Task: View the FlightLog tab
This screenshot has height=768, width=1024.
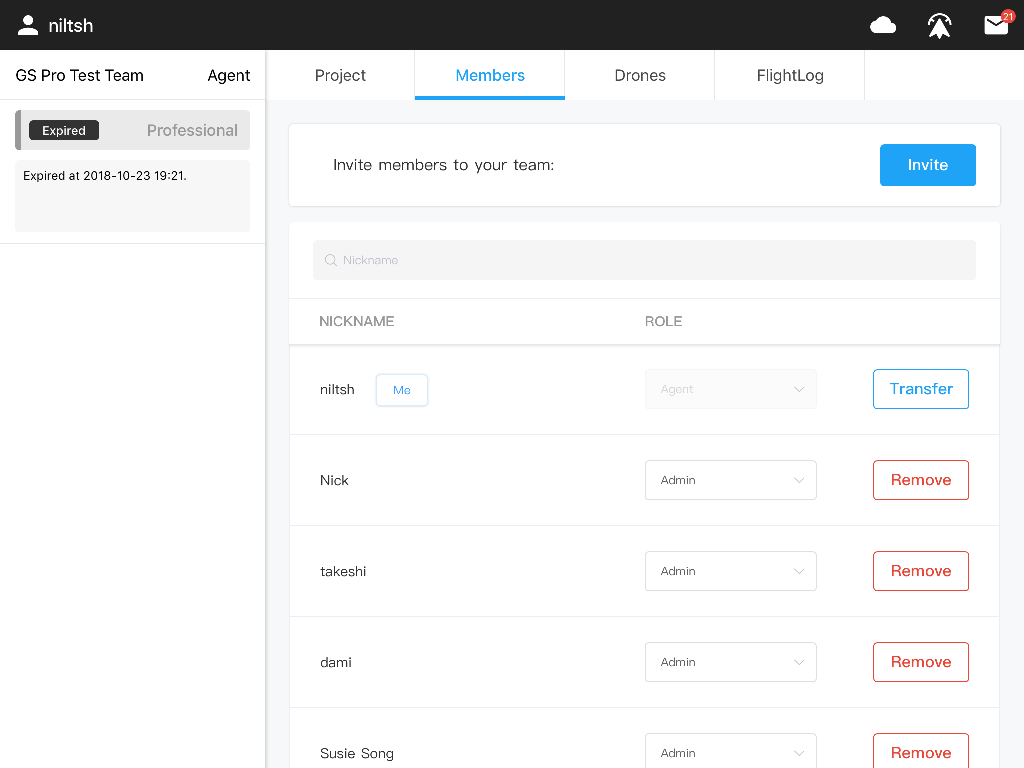Action: point(789,75)
